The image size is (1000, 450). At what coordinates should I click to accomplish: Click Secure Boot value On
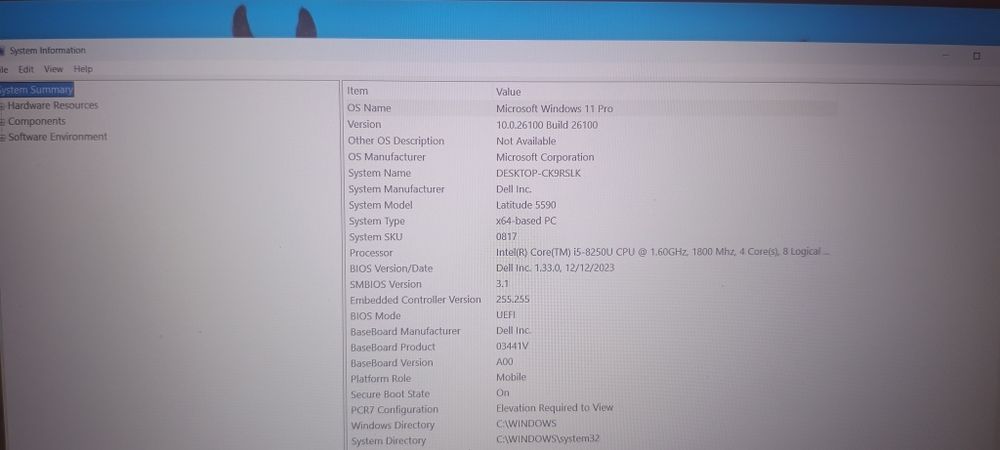(x=503, y=393)
